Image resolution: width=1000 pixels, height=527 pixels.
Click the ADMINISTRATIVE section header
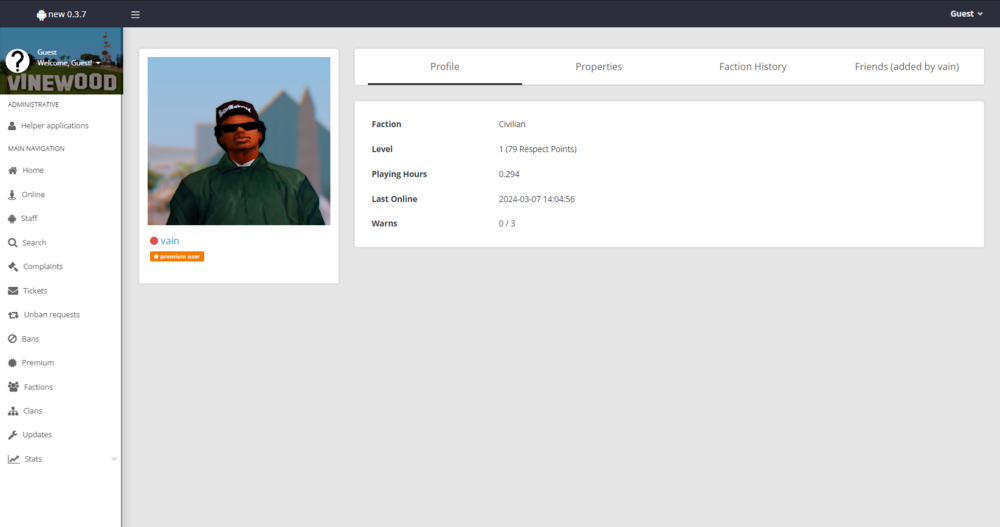tap(33, 105)
